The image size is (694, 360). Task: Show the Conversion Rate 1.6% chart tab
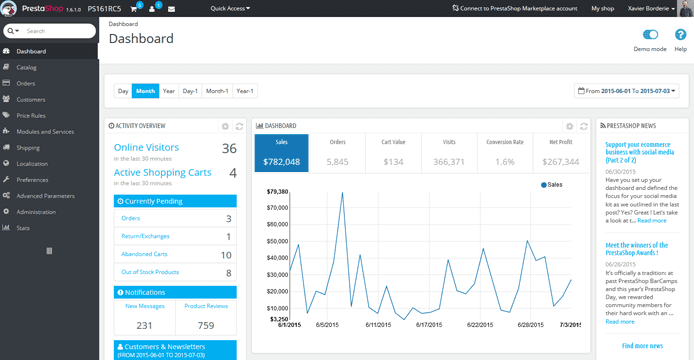click(x=505, y=153)
